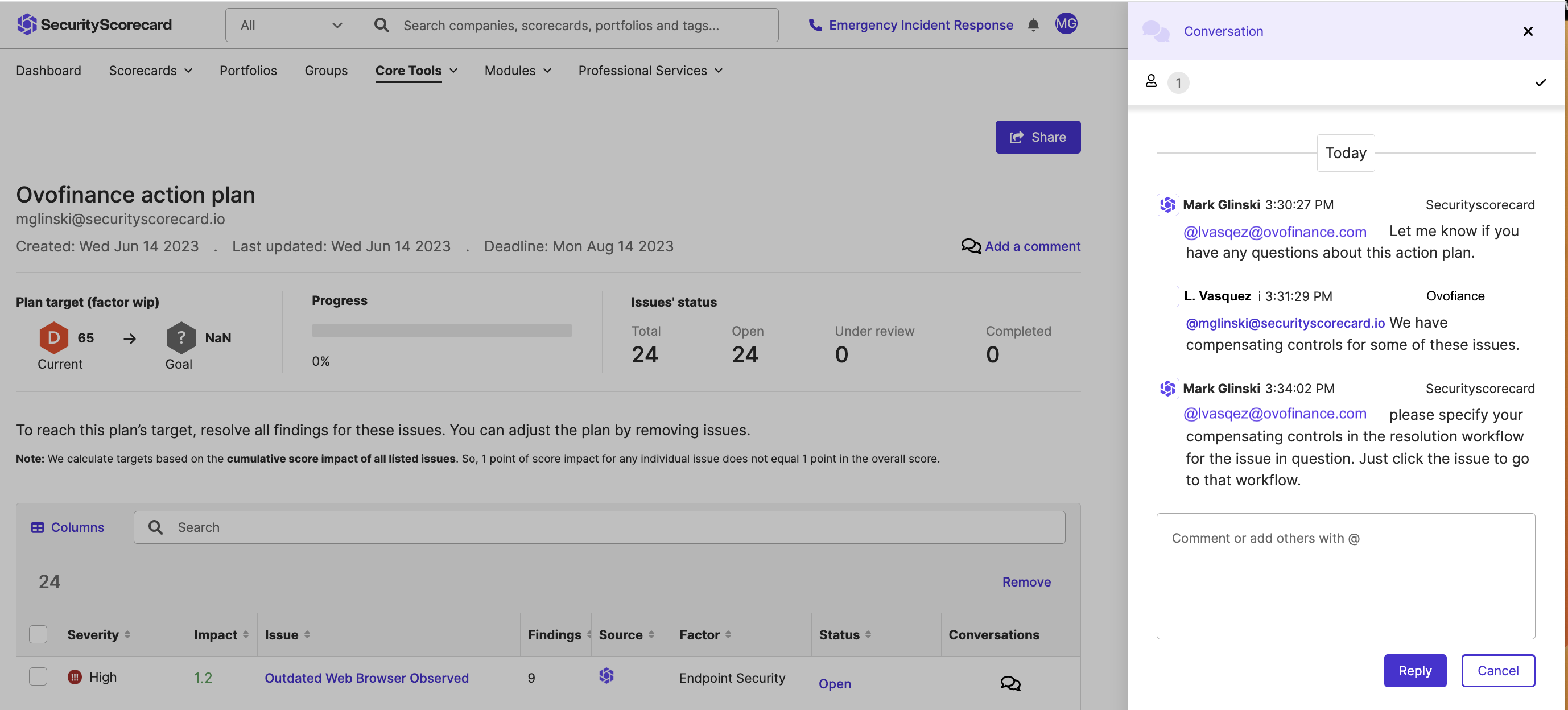1568x710 pixels.
Task: Click the conversation bubbles icon in panel header
Action: coord(1156,31)
